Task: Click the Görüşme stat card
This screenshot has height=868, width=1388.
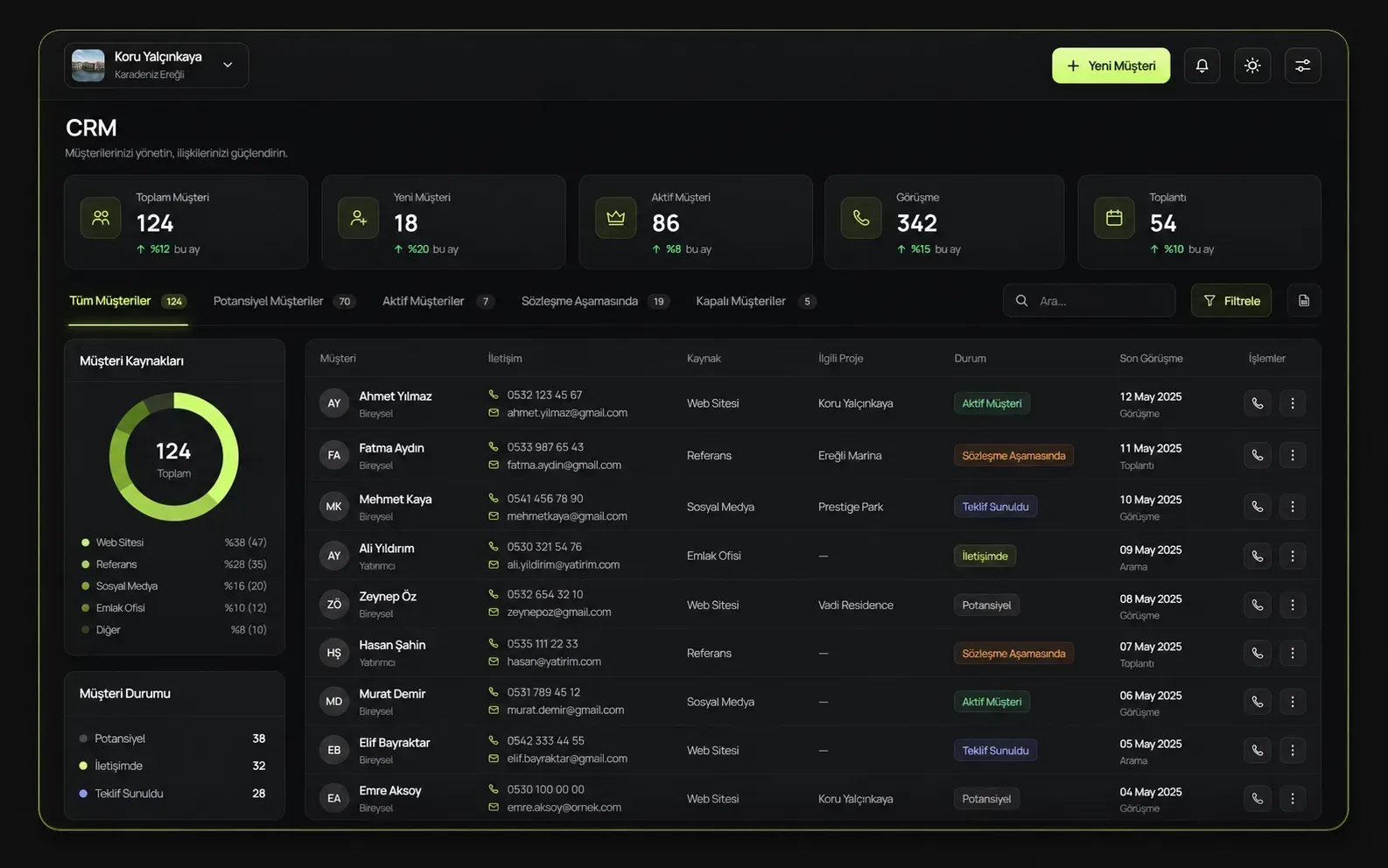Action: (x=944, y=222)
